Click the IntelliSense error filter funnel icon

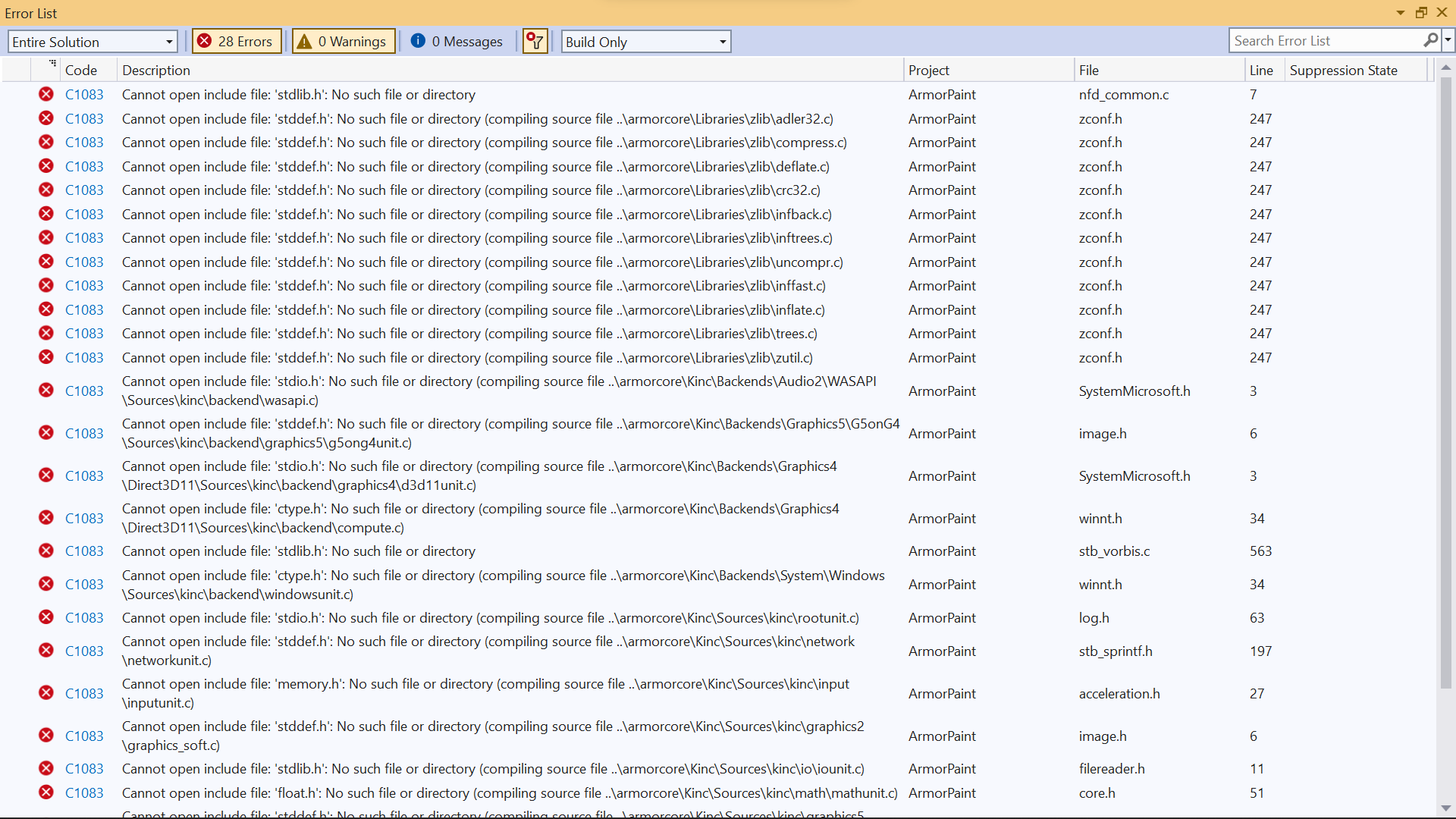(535, 42)
